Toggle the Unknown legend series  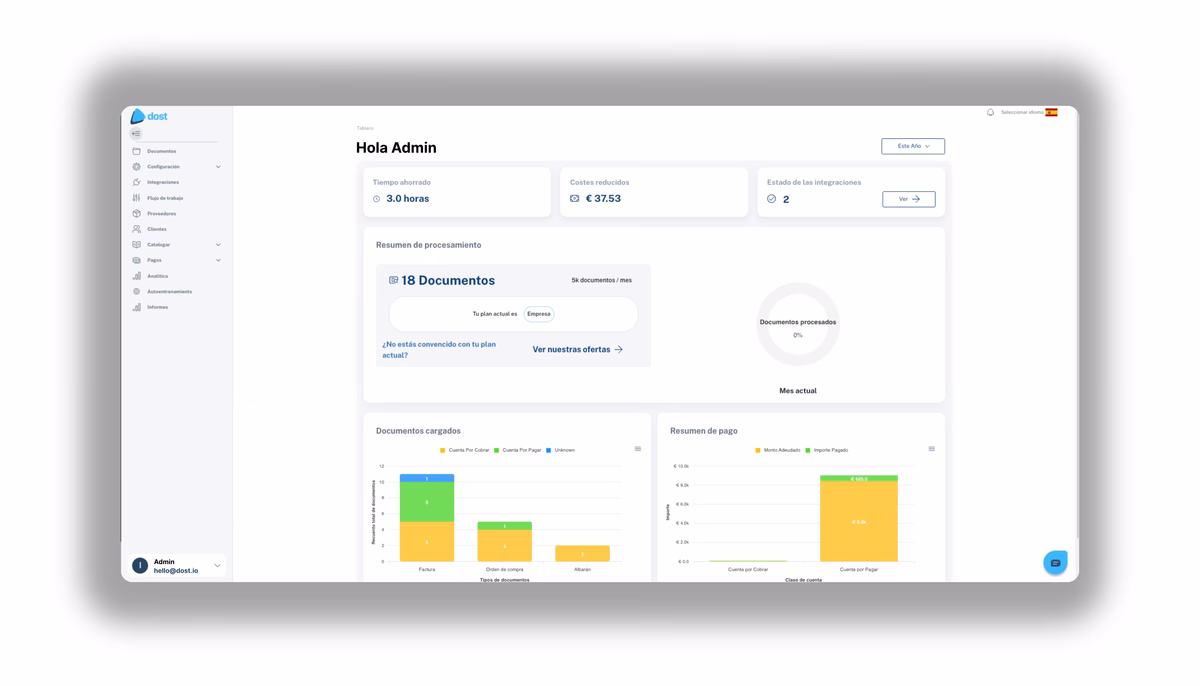tap(560, 450)
